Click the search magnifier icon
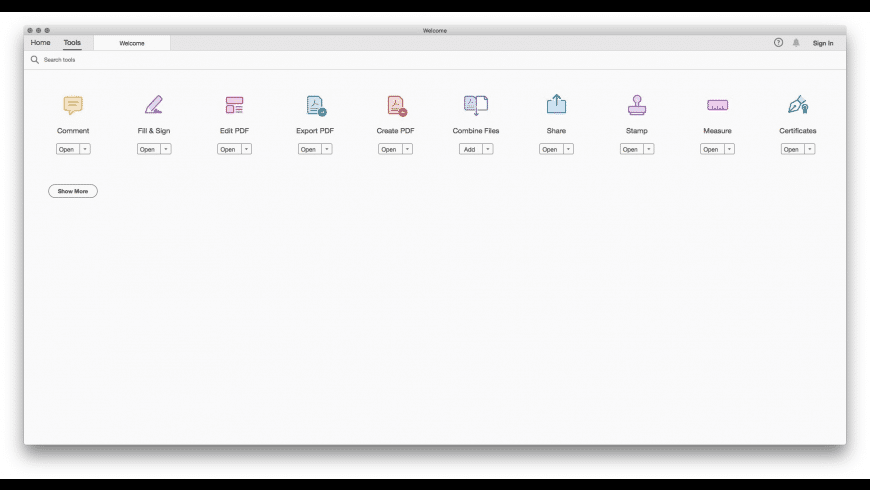870x490 pixels. [x=34, y=59]
